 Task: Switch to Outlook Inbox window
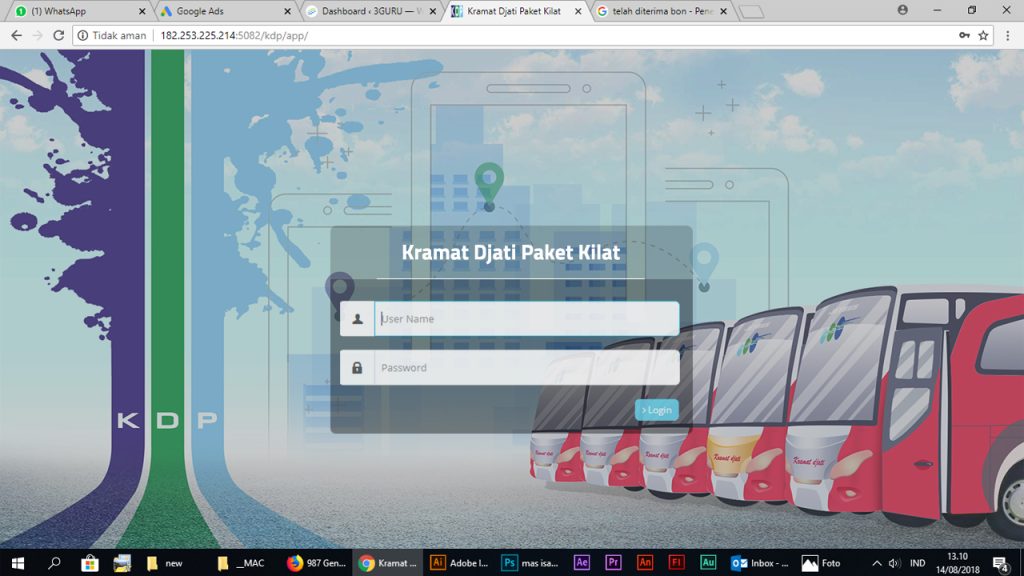pyautogui.click(x=760, y=563)
